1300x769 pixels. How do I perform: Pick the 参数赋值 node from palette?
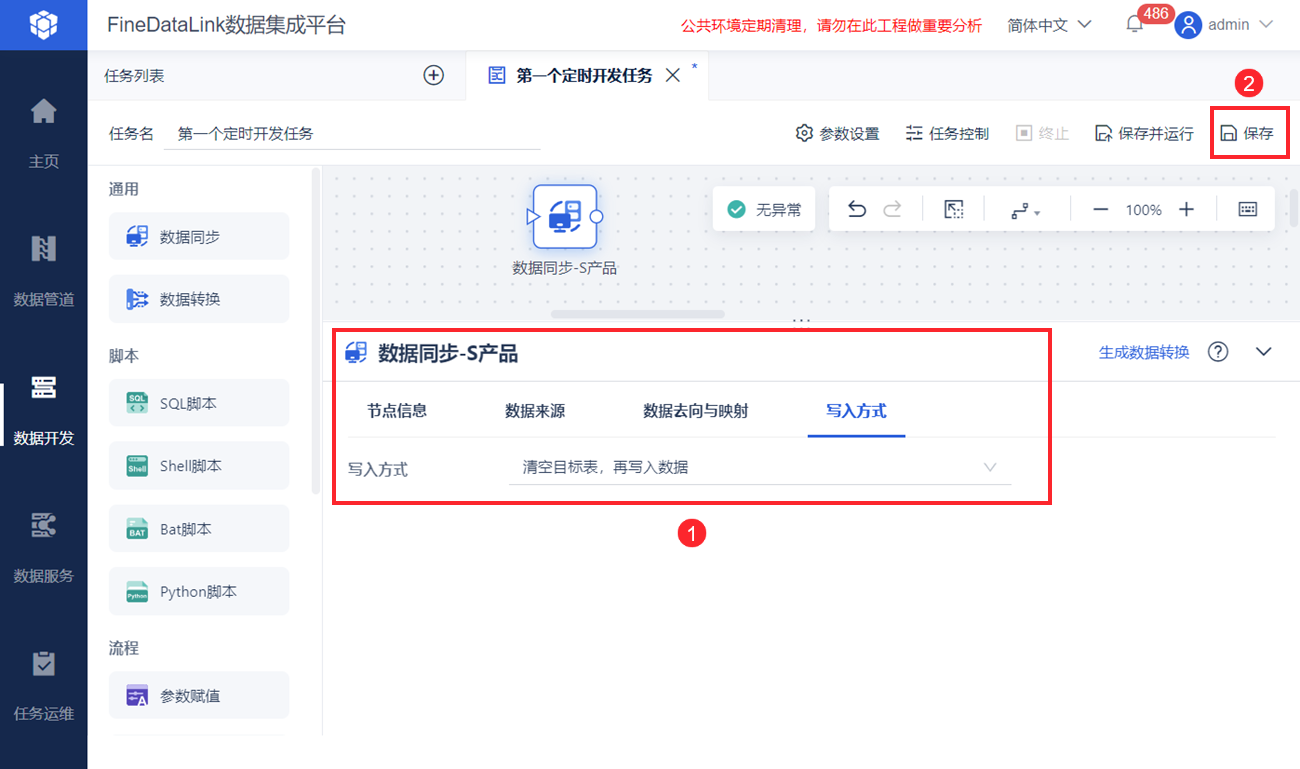coord(199,696)
